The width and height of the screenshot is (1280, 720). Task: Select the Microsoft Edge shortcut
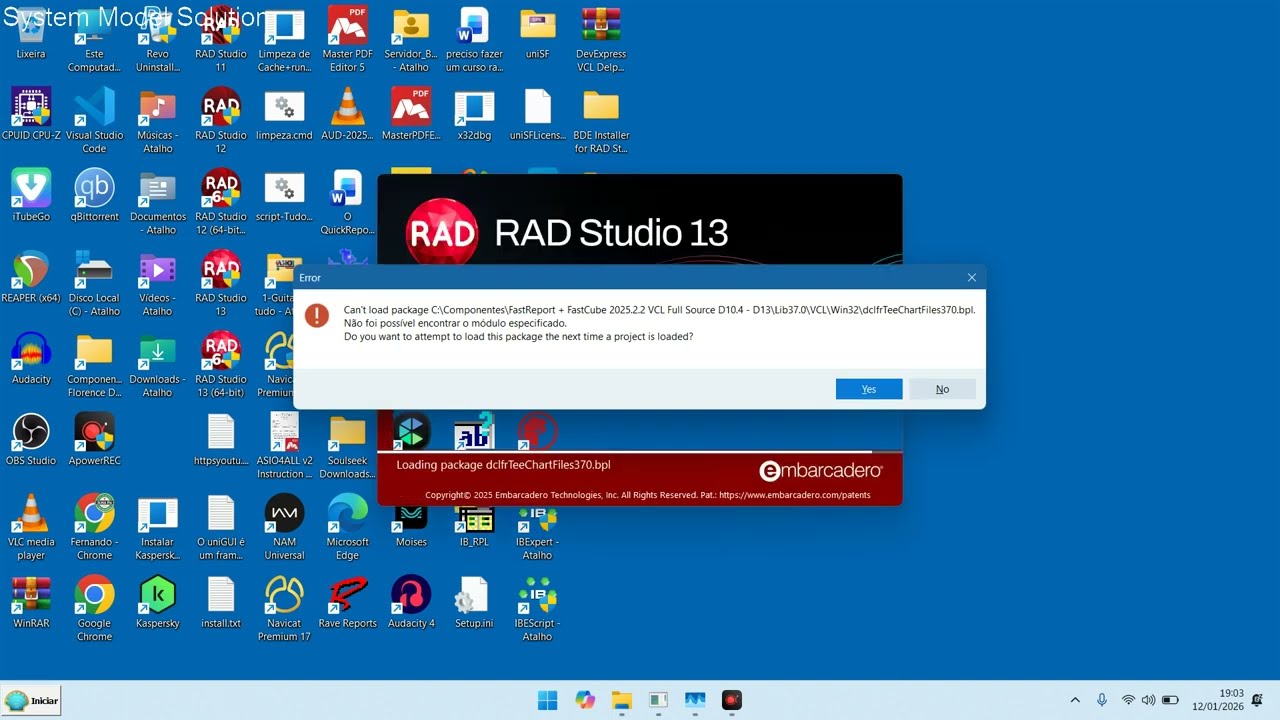coord(347,527)
